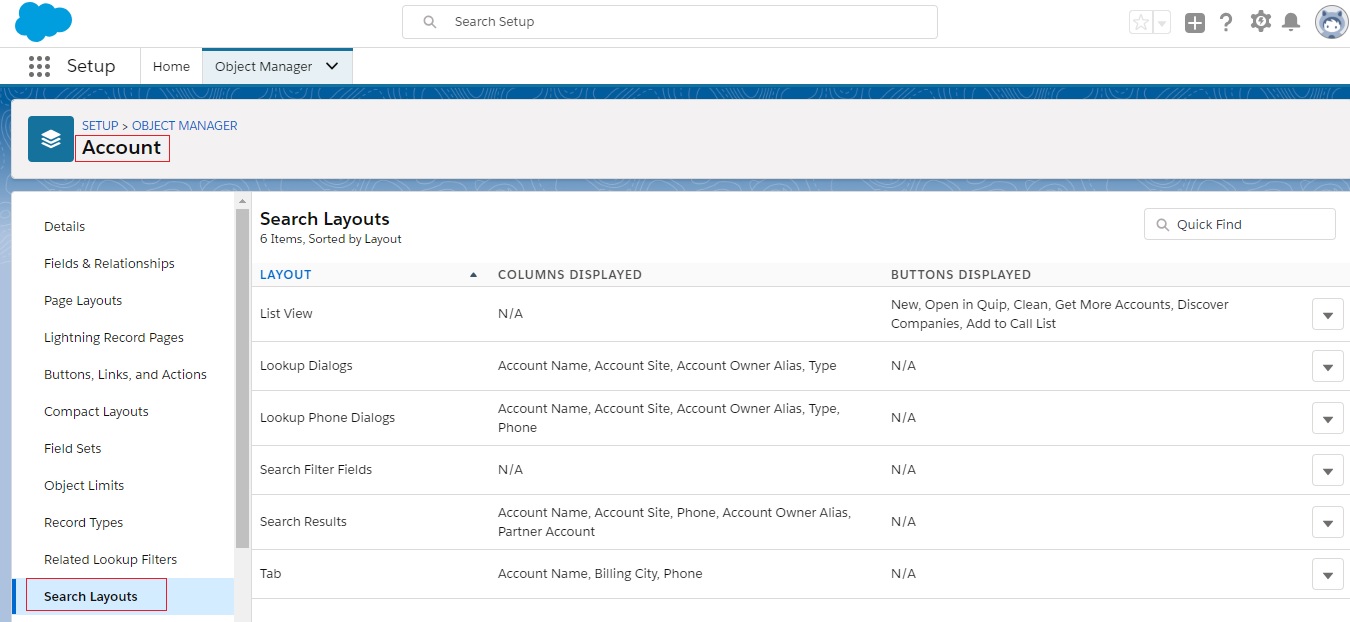1350x622 pixels.
Task: Click the user avatar profile icon
Action: [x=1330, y=21]
